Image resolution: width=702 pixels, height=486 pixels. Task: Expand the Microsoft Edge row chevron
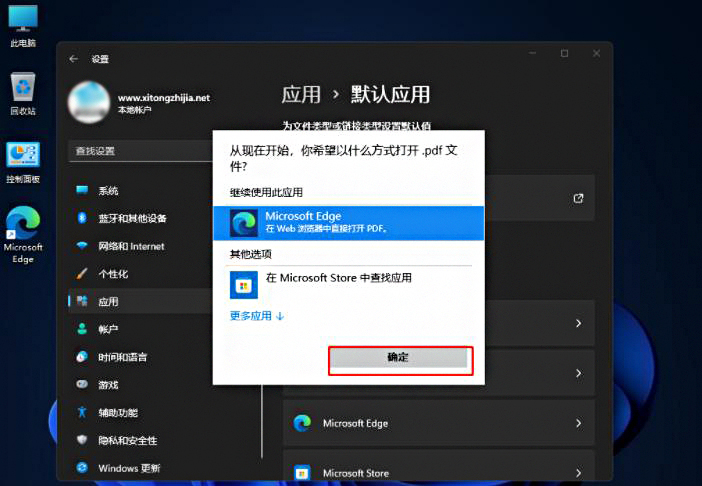click(x=578, y=423)
